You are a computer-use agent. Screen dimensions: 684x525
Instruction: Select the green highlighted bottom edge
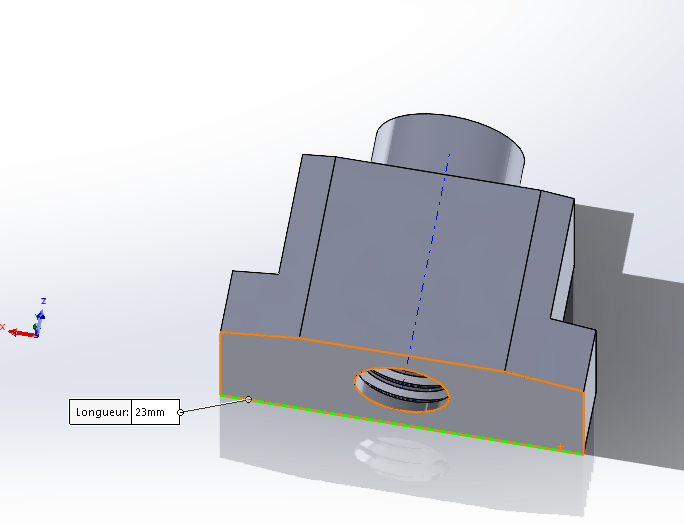click(x=400, y=425)
